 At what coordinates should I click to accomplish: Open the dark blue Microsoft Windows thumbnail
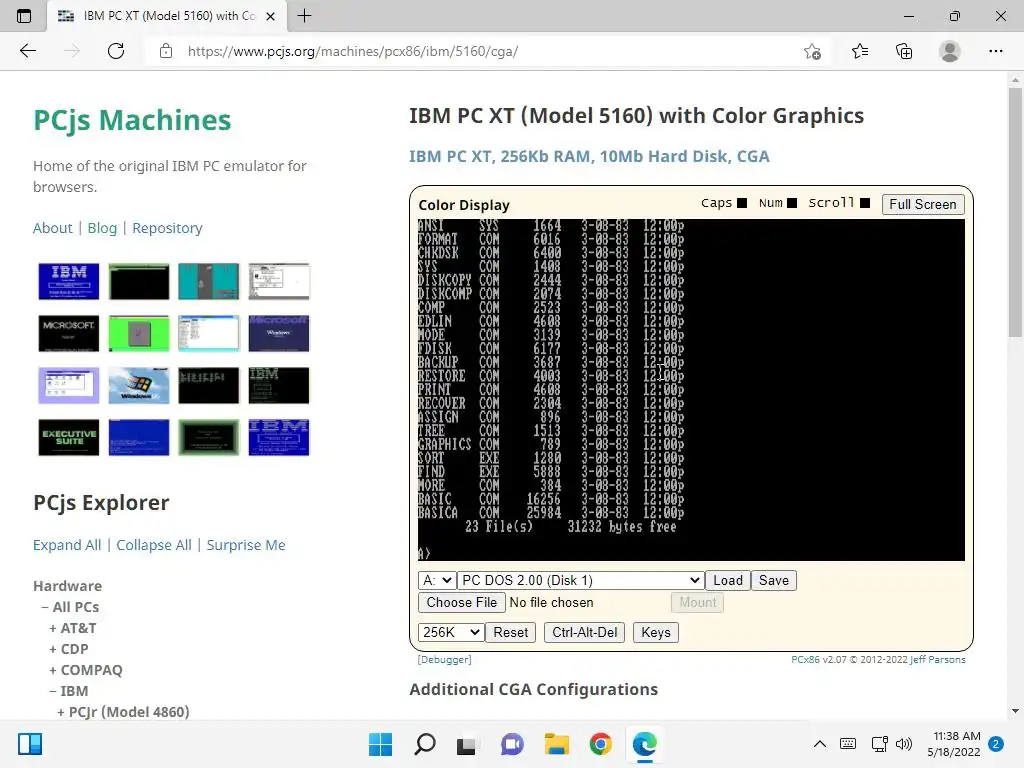[279, 333]
